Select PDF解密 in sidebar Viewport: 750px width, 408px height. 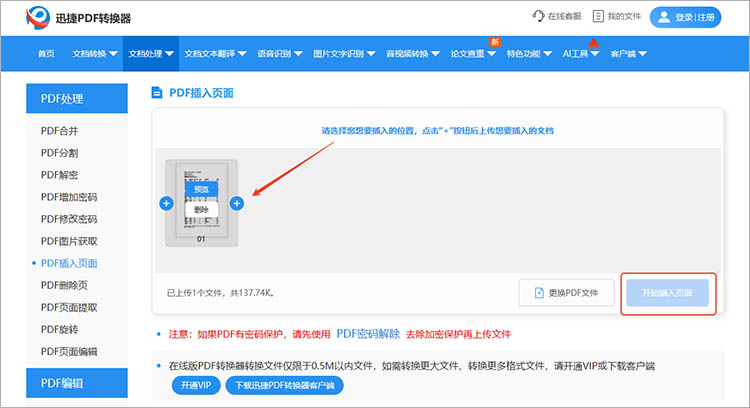coord(59,175)
